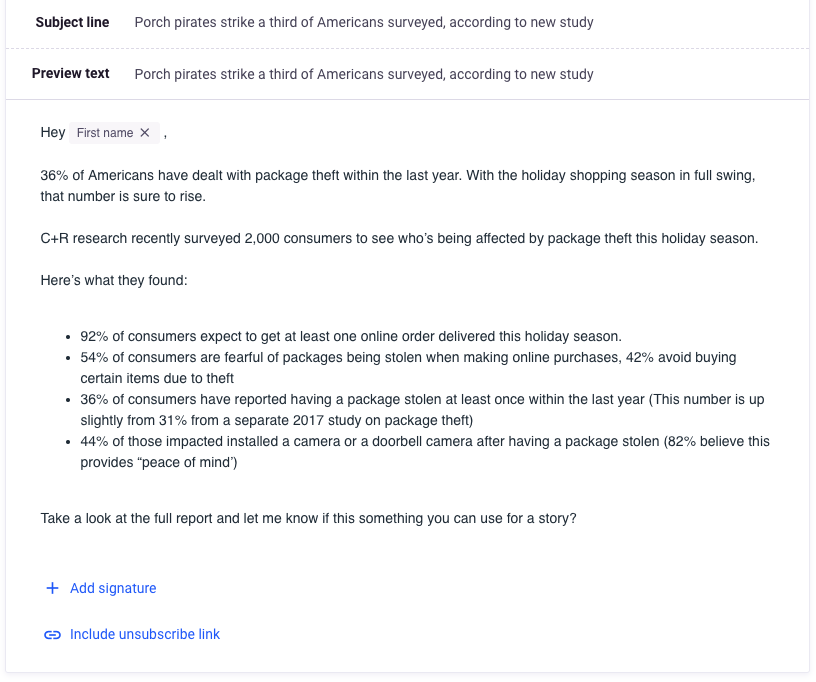Viewport: 816px width, 682px height.
Task: Click the chain icon beside the unsubscribe option
Action: pos(52,635)
